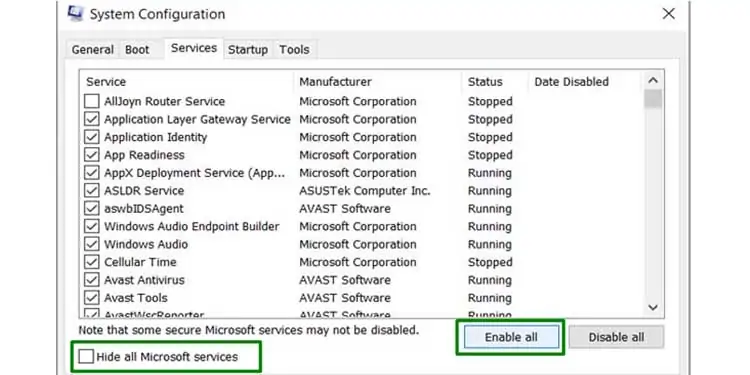Image resolution: width=750 pixels, height=375 pixels.
Task: Select the App Readiness row name
Action: click(x=144, y=155)
